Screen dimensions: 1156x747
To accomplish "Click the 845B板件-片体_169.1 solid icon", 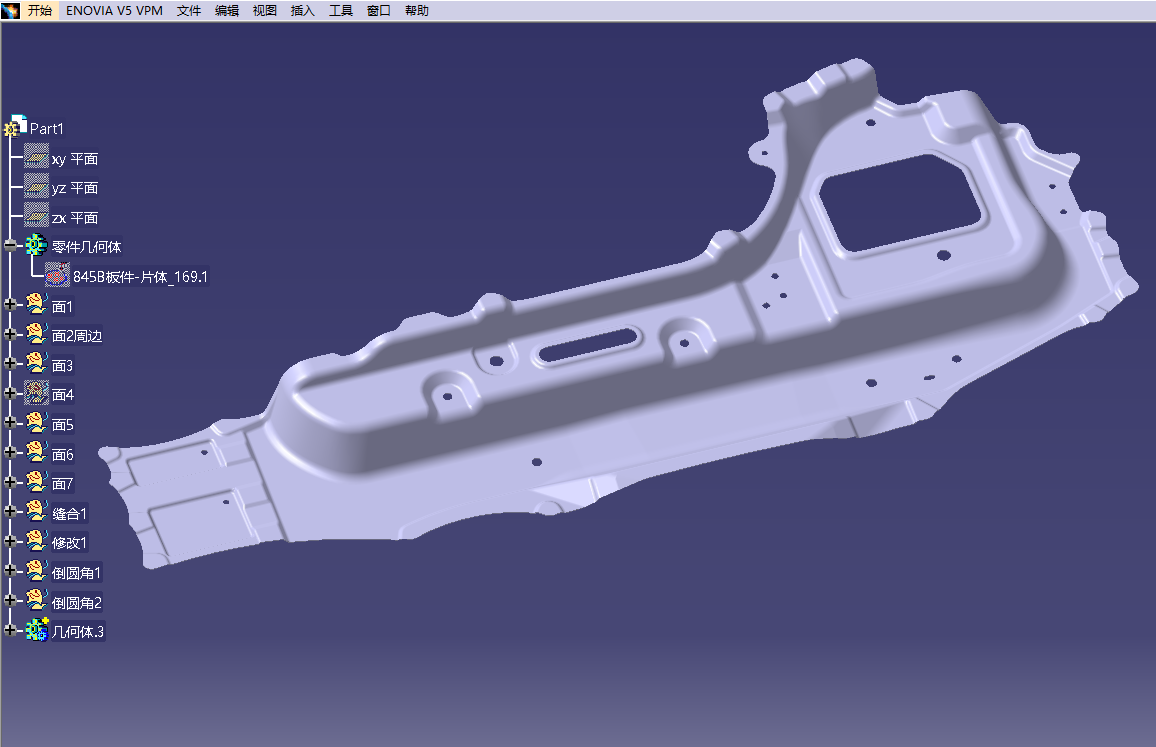I will 58,276.
